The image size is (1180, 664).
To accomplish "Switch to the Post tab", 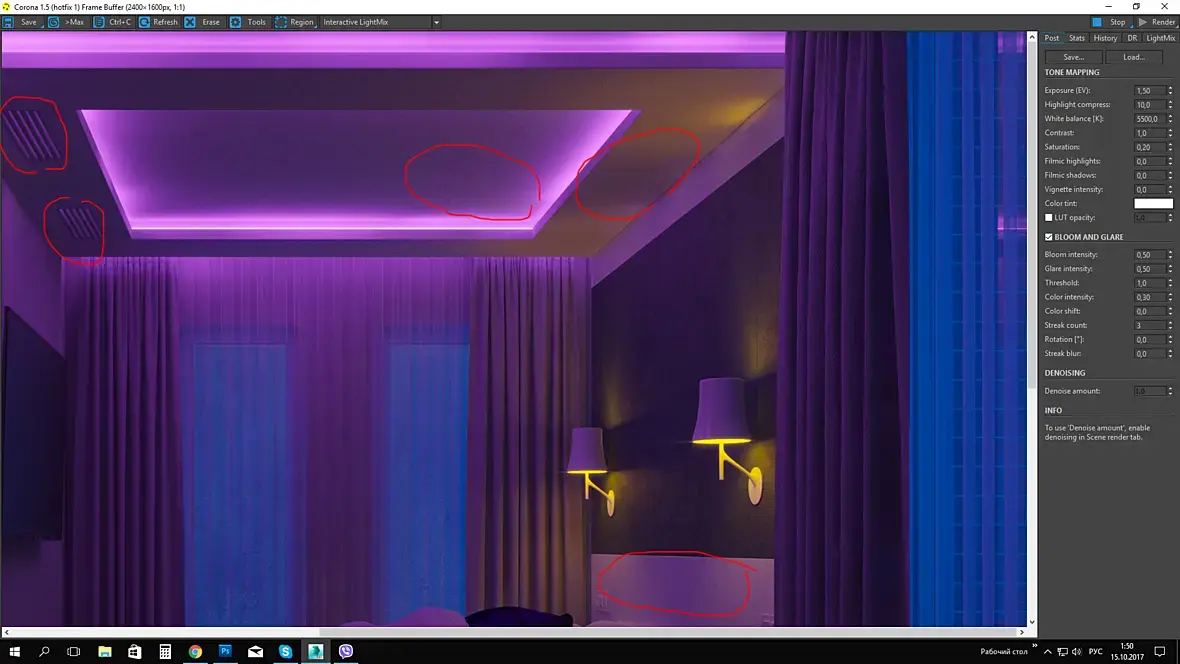I will [1051, 38].
